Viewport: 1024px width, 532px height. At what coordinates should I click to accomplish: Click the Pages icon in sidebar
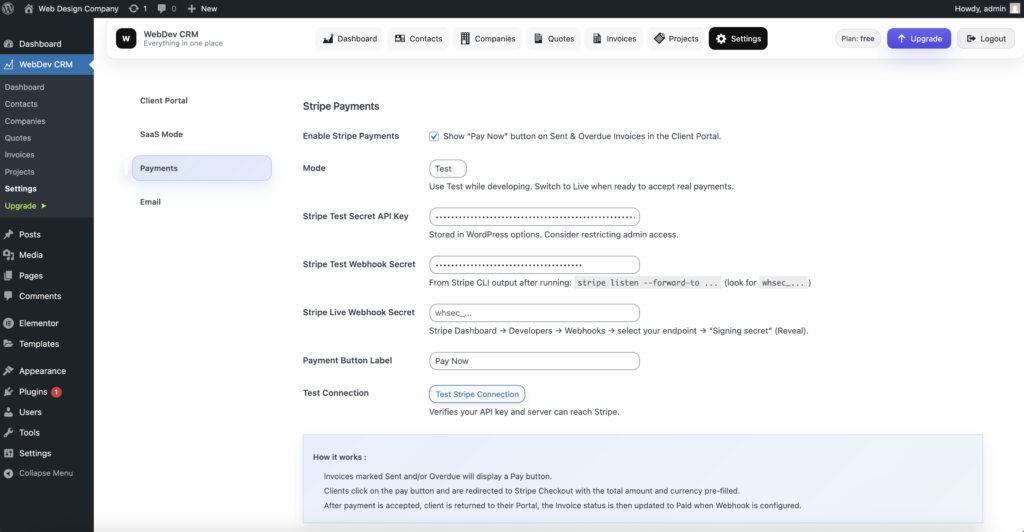pos(8,275)
